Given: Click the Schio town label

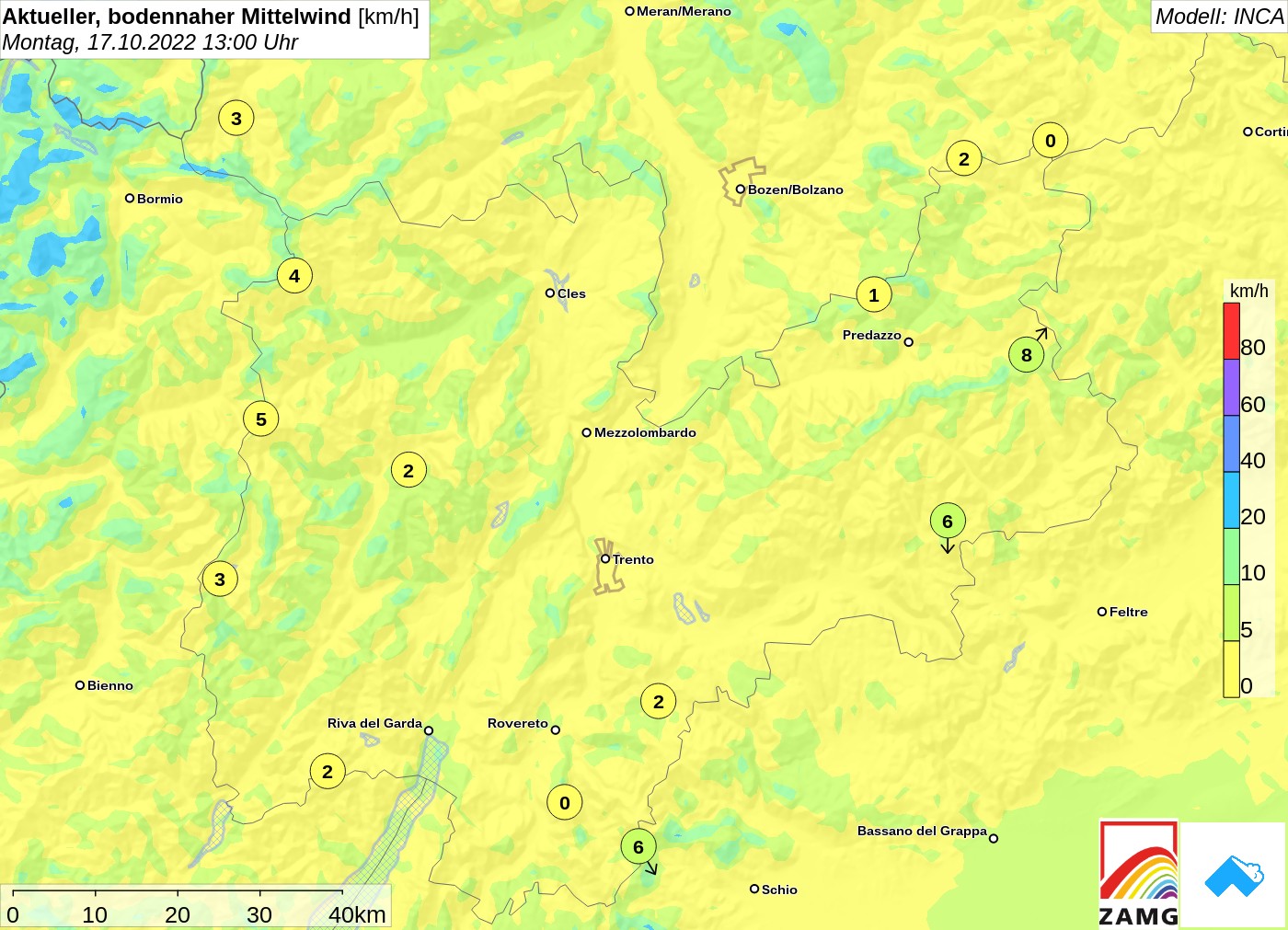Looking at the screenshot, I should (x=779, y=890).
